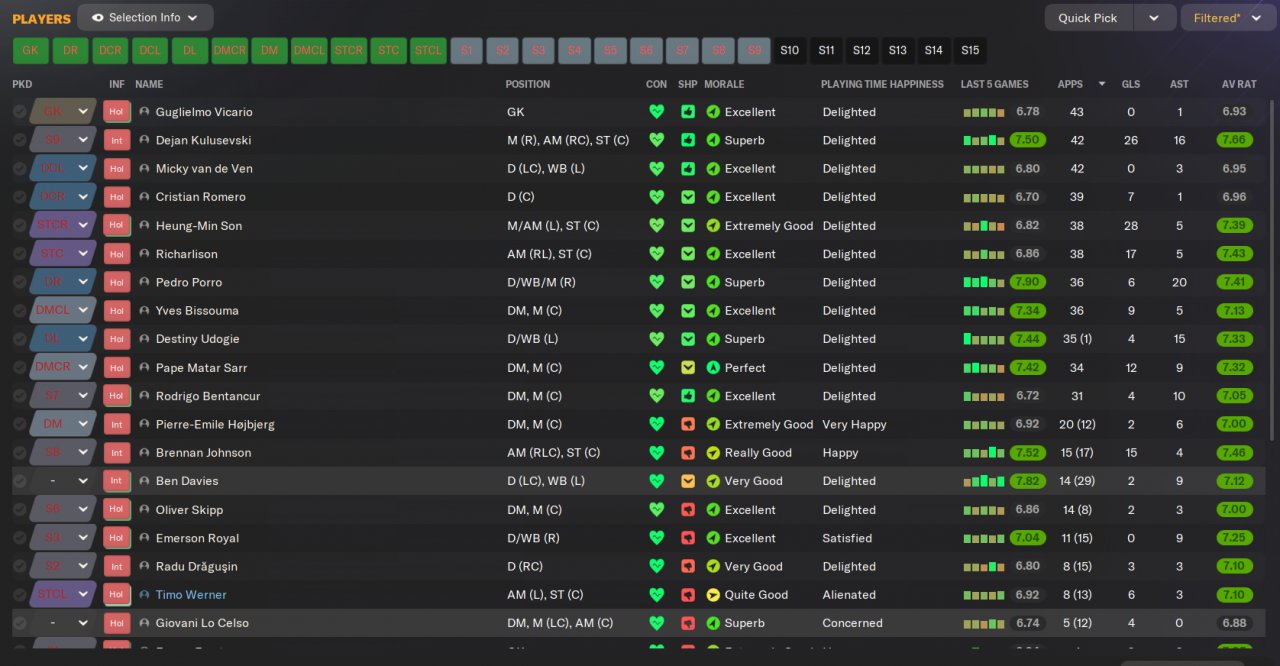Click the Int info badge for Radu Drăgușin
1280x666 pixels.
pos(116,566)
